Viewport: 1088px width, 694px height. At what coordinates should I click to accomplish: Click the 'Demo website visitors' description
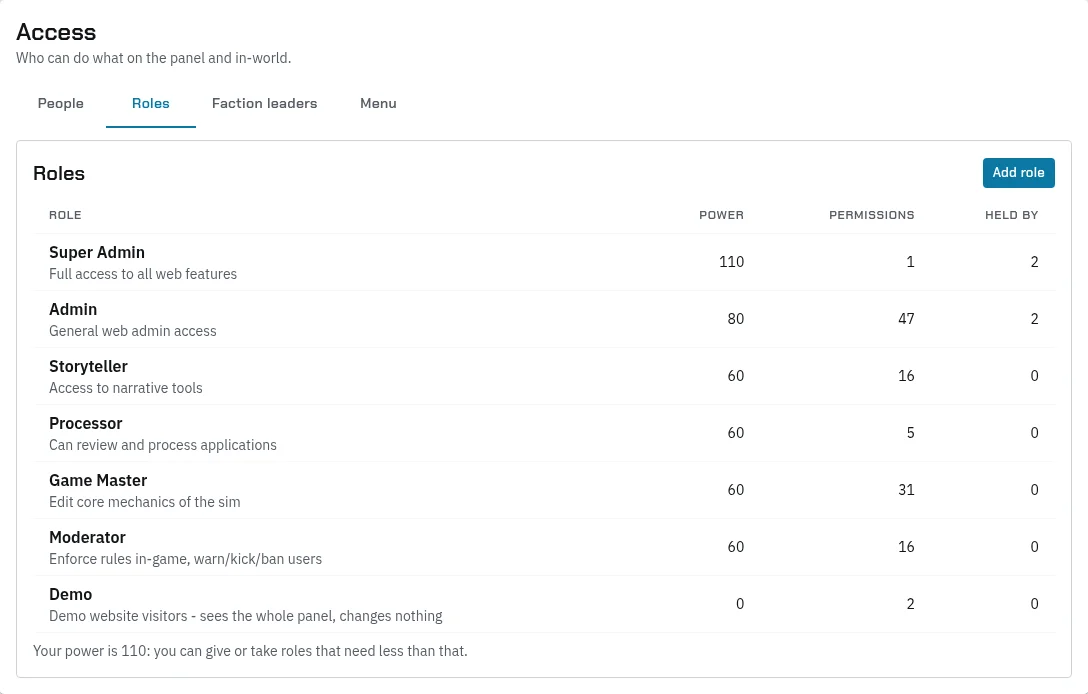pyautogui.click(x=246, y=616)
